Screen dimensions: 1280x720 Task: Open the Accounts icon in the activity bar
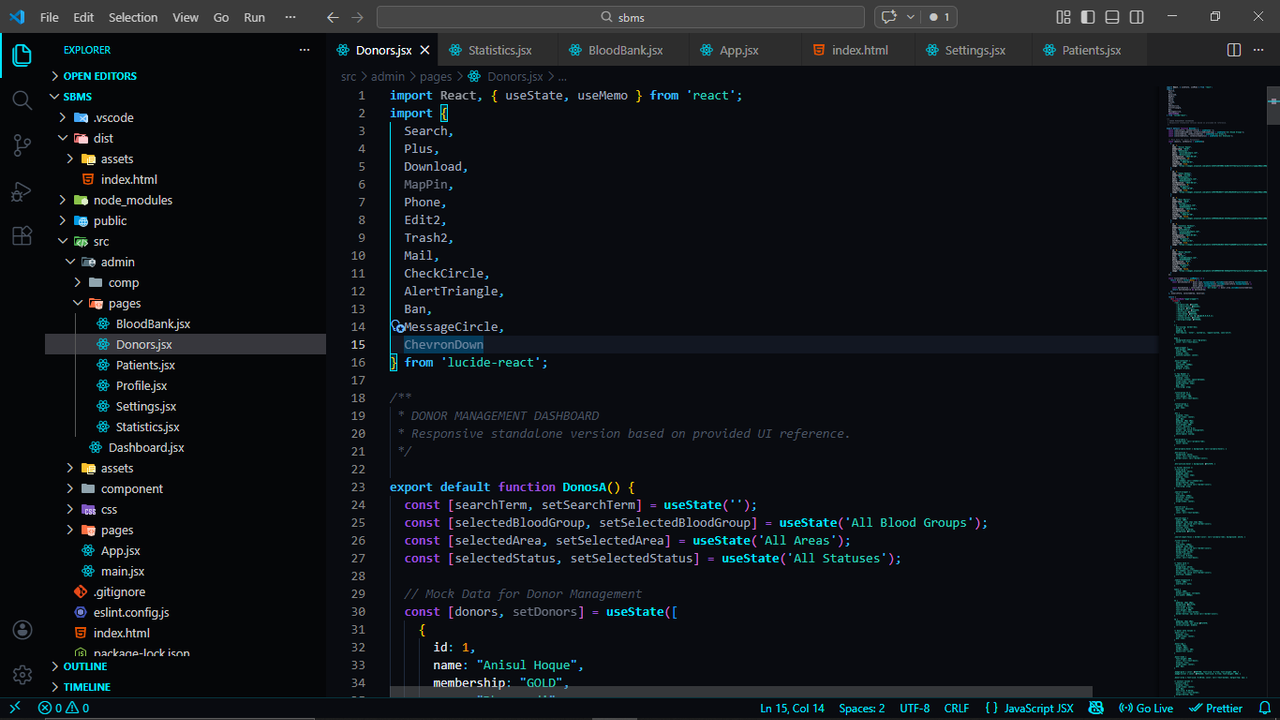[22, 630]
